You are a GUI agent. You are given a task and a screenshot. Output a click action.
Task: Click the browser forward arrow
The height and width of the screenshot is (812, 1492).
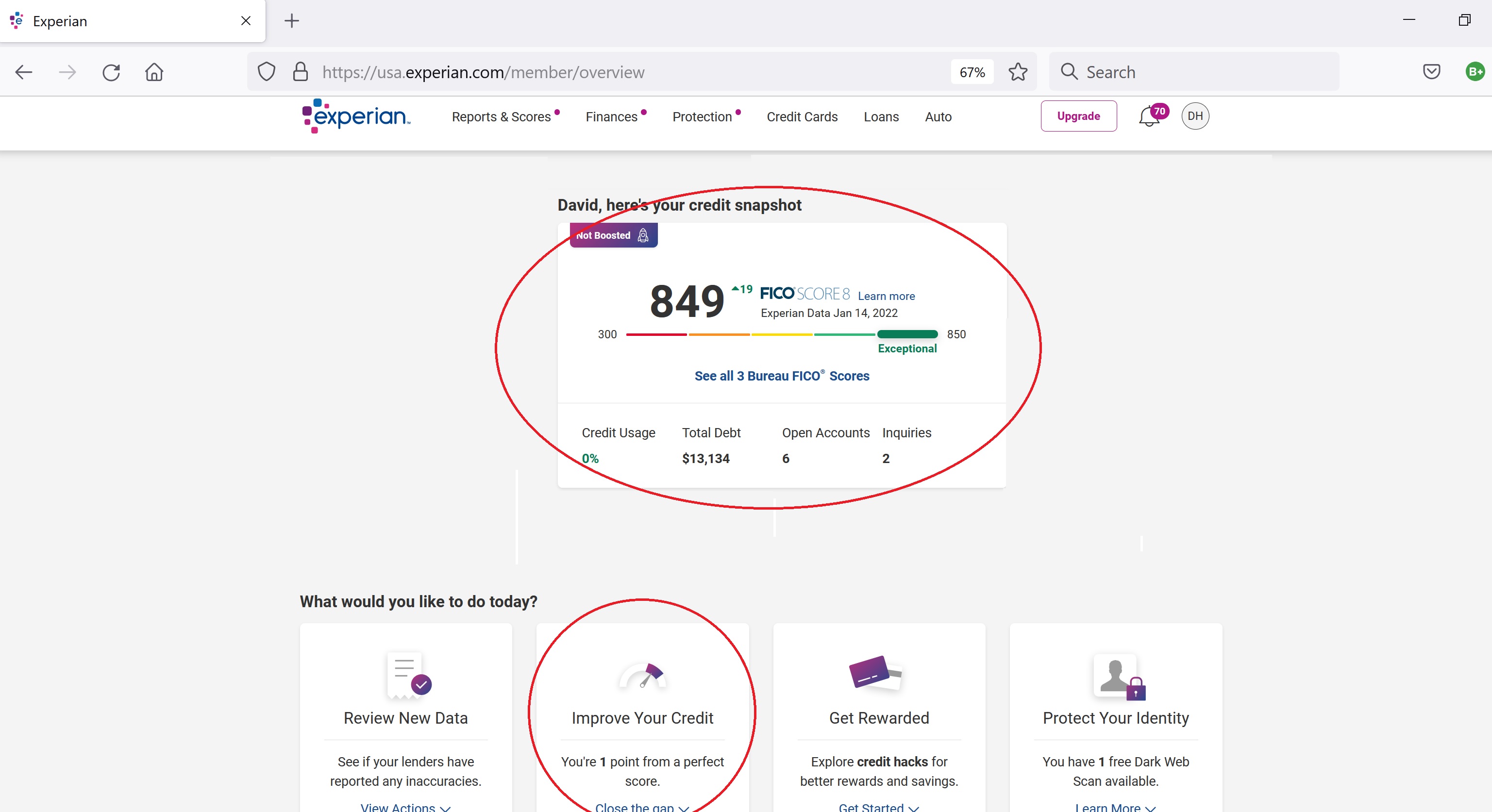[x=67, y=72]
